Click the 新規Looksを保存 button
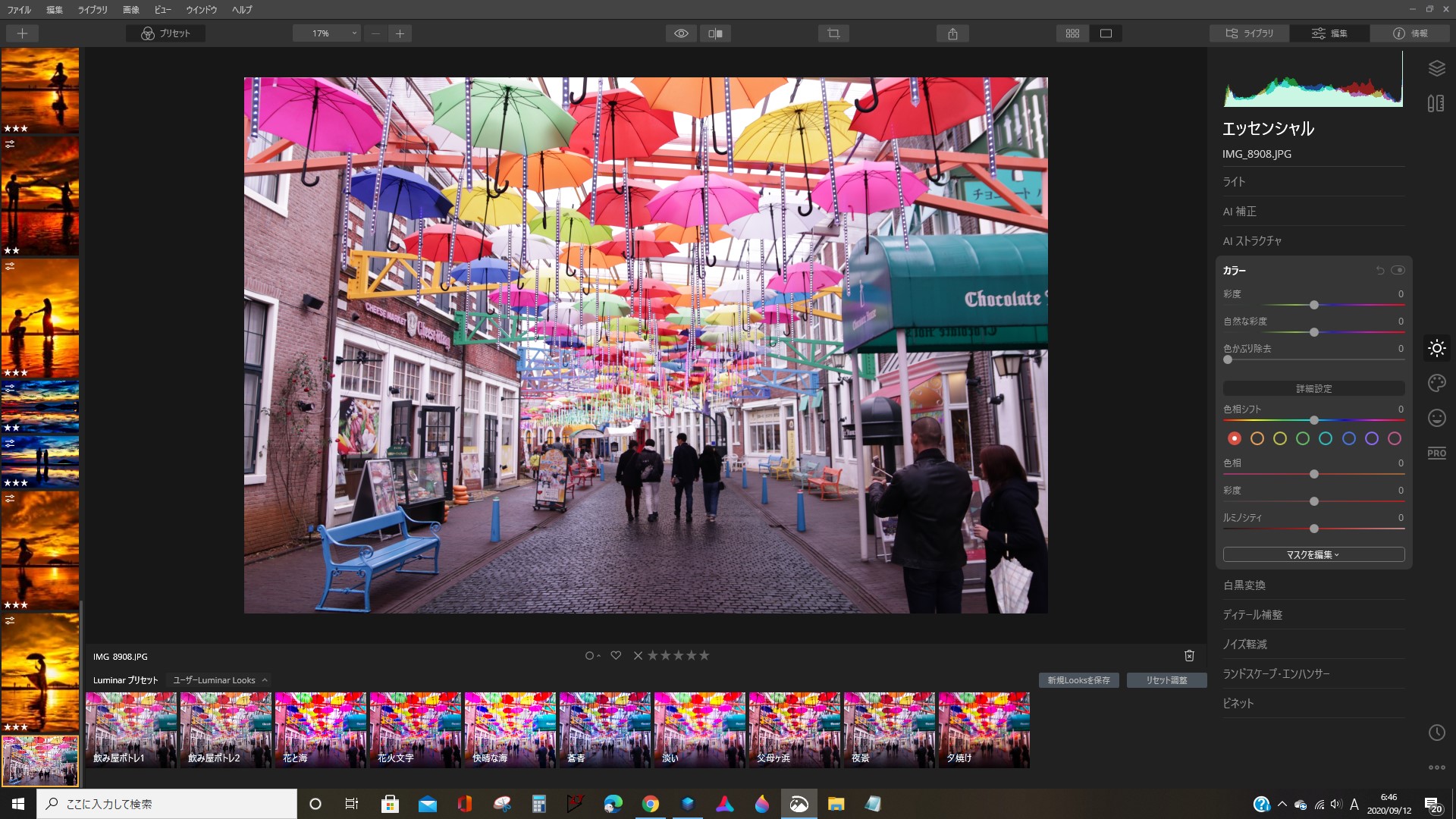The width and height of the screenshot is (1456, 819). click(x=1078, y=680)
